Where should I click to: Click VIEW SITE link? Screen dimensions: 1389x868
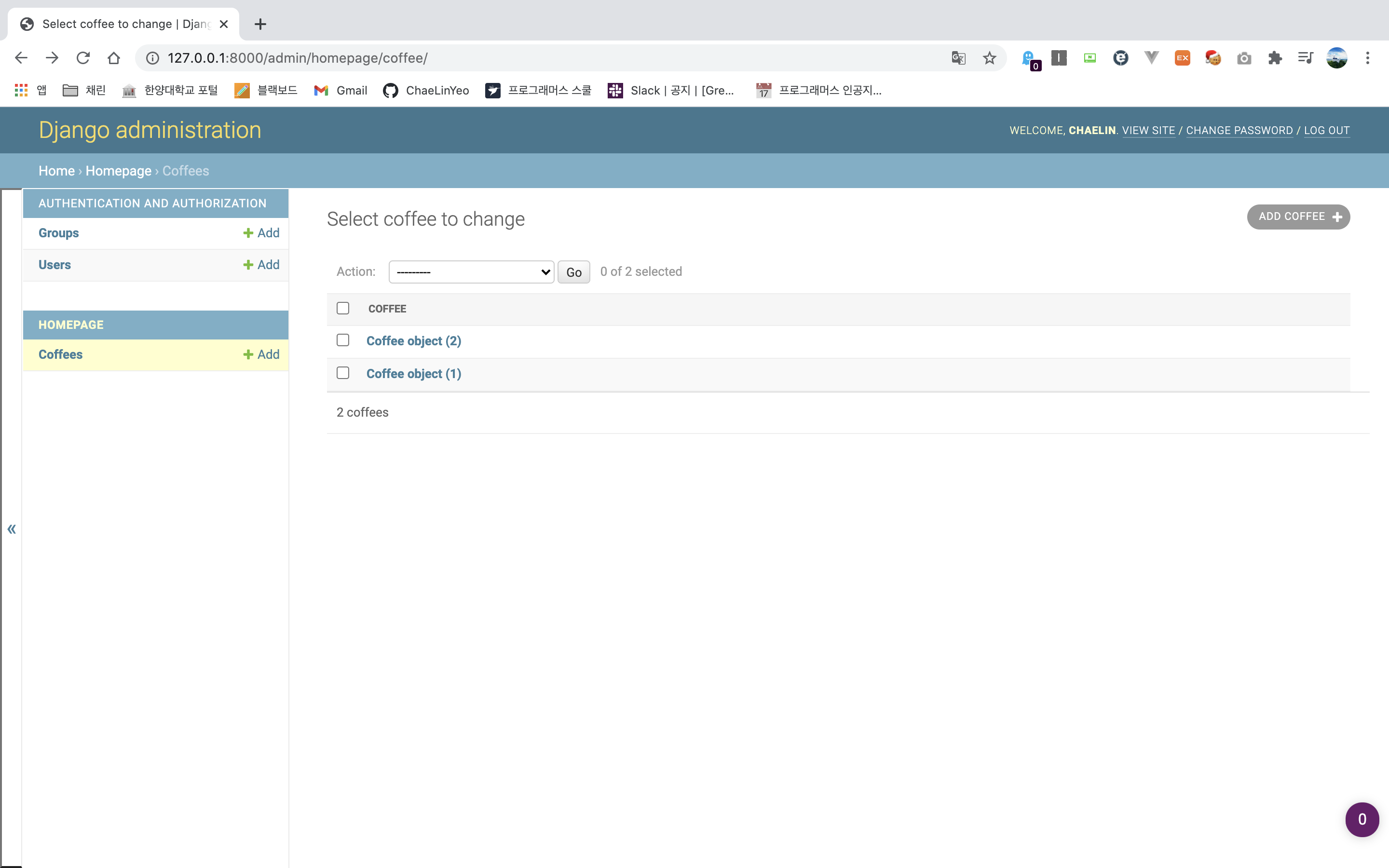(x=1148, y=130)
